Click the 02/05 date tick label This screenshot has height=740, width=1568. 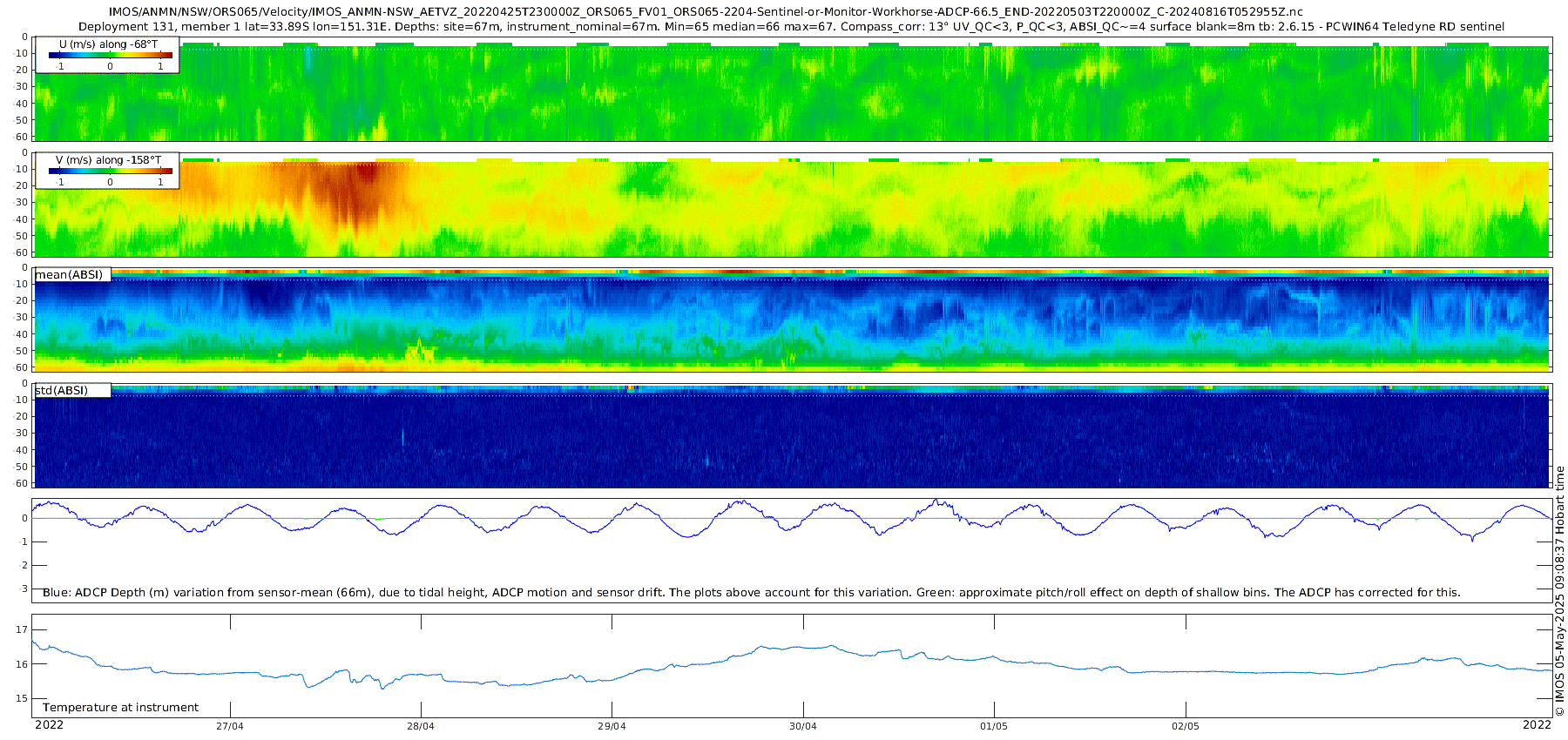click(1185, 726)
